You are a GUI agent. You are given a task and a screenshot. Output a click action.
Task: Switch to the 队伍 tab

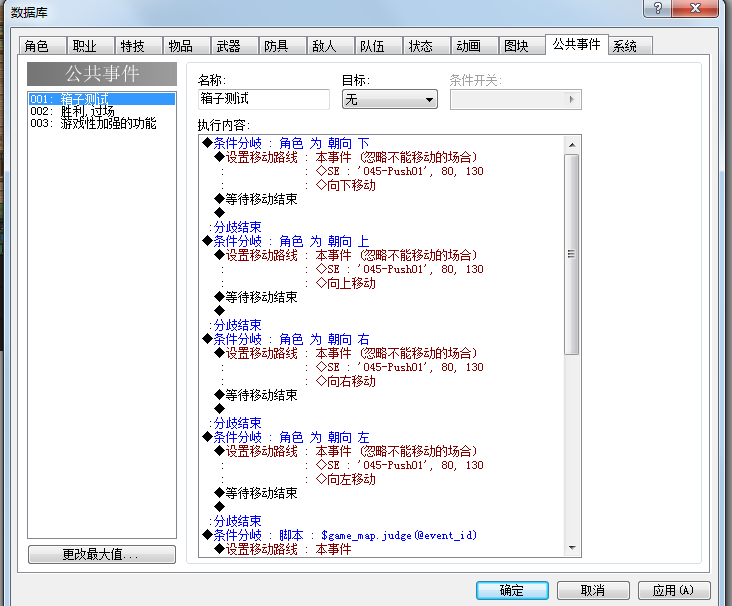pos(379,46)
